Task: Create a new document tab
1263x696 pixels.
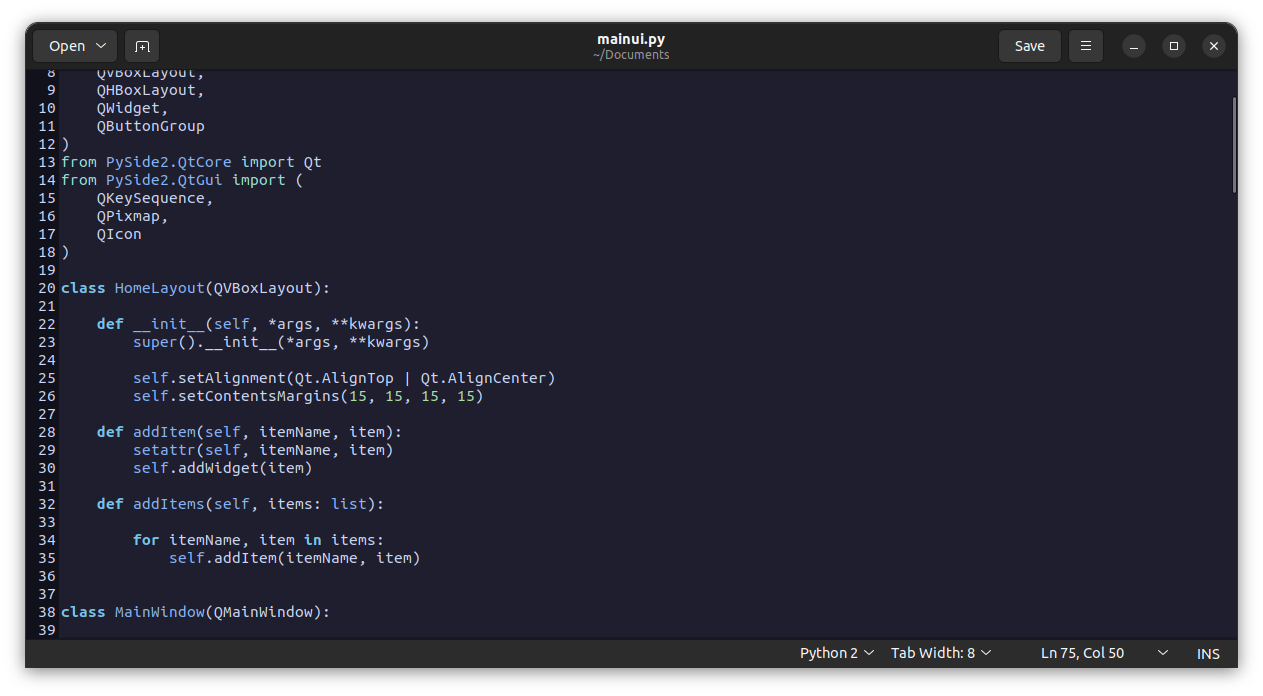Action: click(142, 46)
